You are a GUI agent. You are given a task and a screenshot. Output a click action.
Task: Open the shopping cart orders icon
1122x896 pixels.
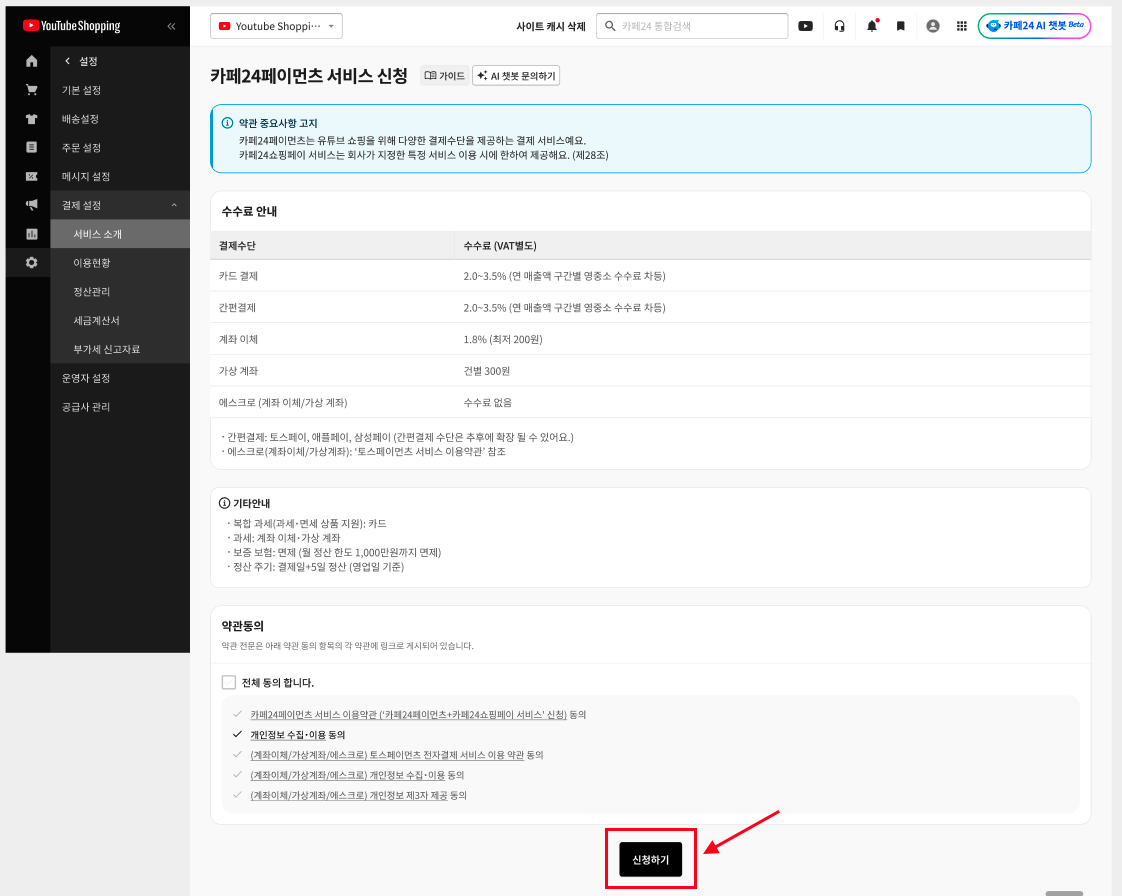click(x=31, y=90)
